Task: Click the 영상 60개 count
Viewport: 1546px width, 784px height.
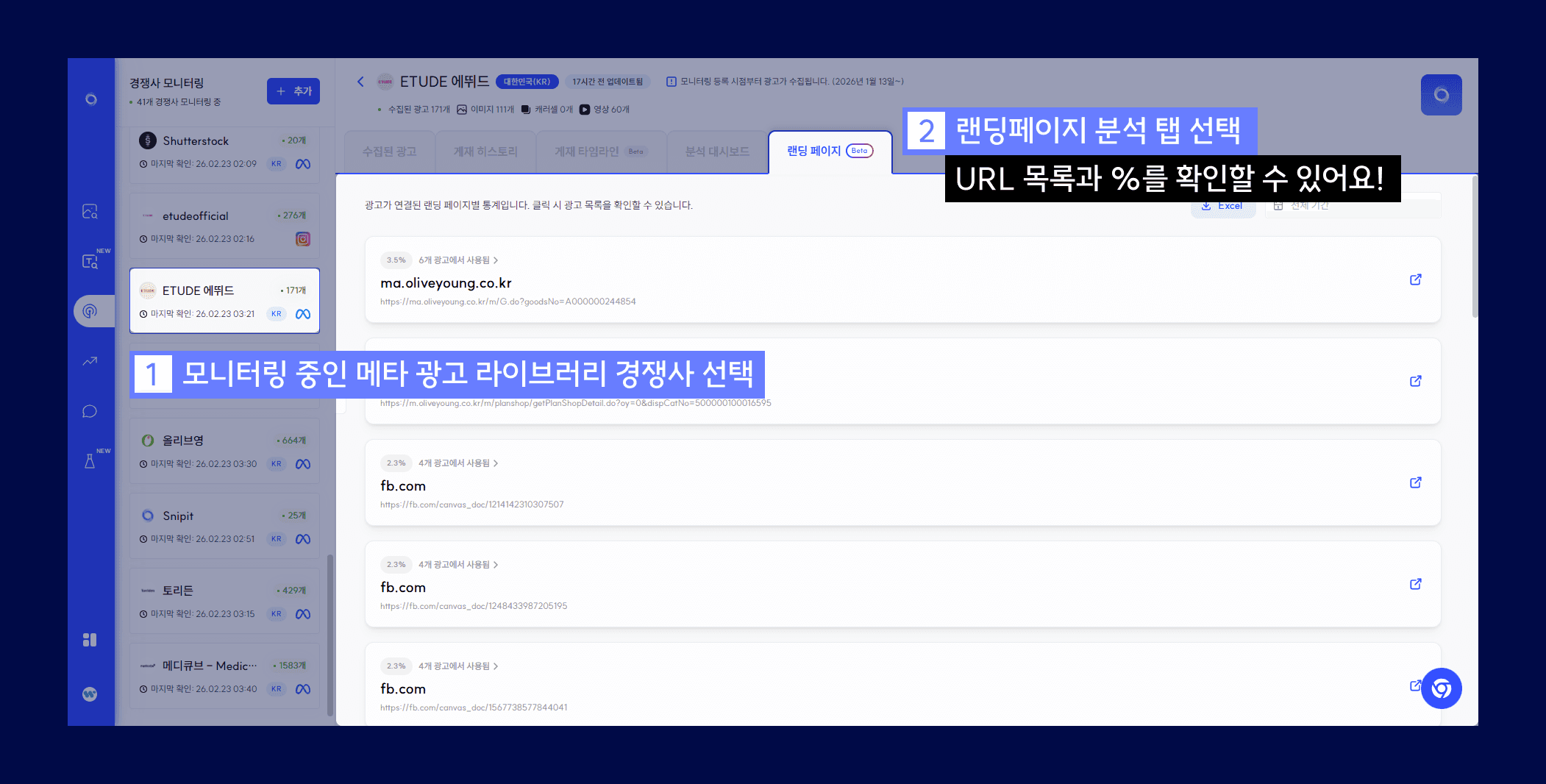Action: 605,110
